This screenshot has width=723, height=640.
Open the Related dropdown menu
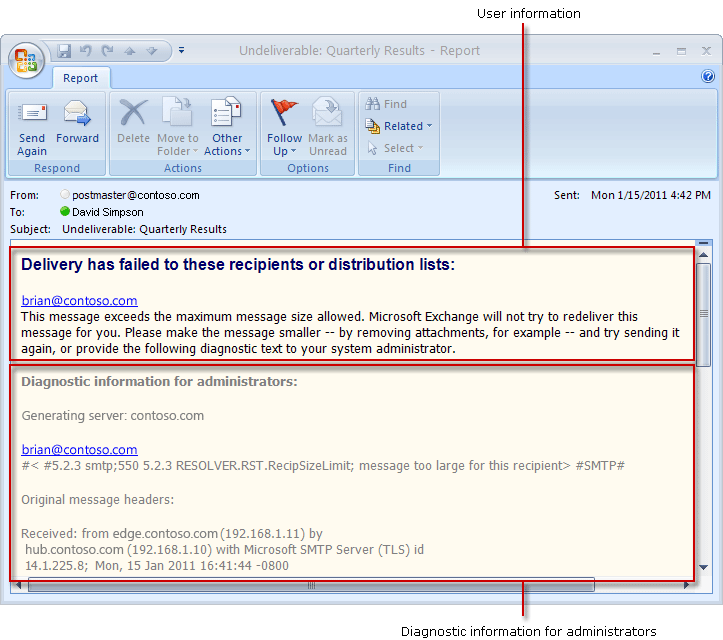click(399, 126)
